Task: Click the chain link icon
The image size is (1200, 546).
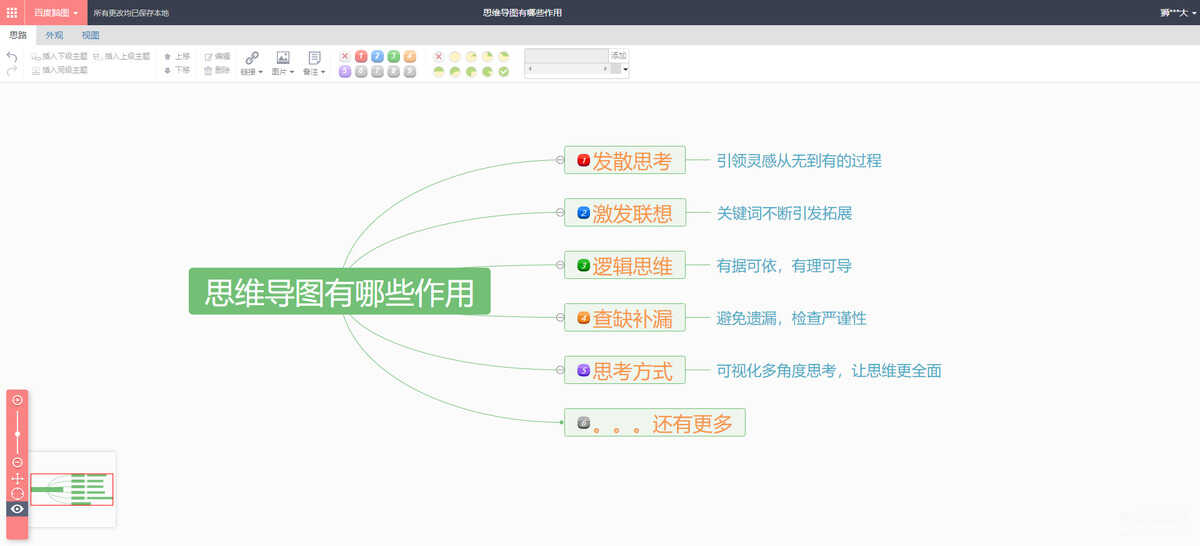Action: [252, 57]
